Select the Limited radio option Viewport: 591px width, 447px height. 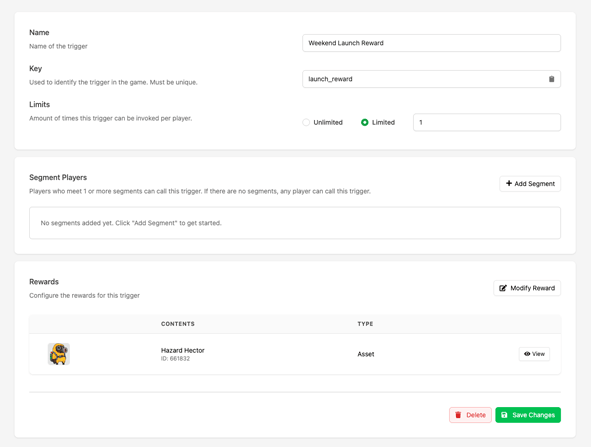point(364,122)
